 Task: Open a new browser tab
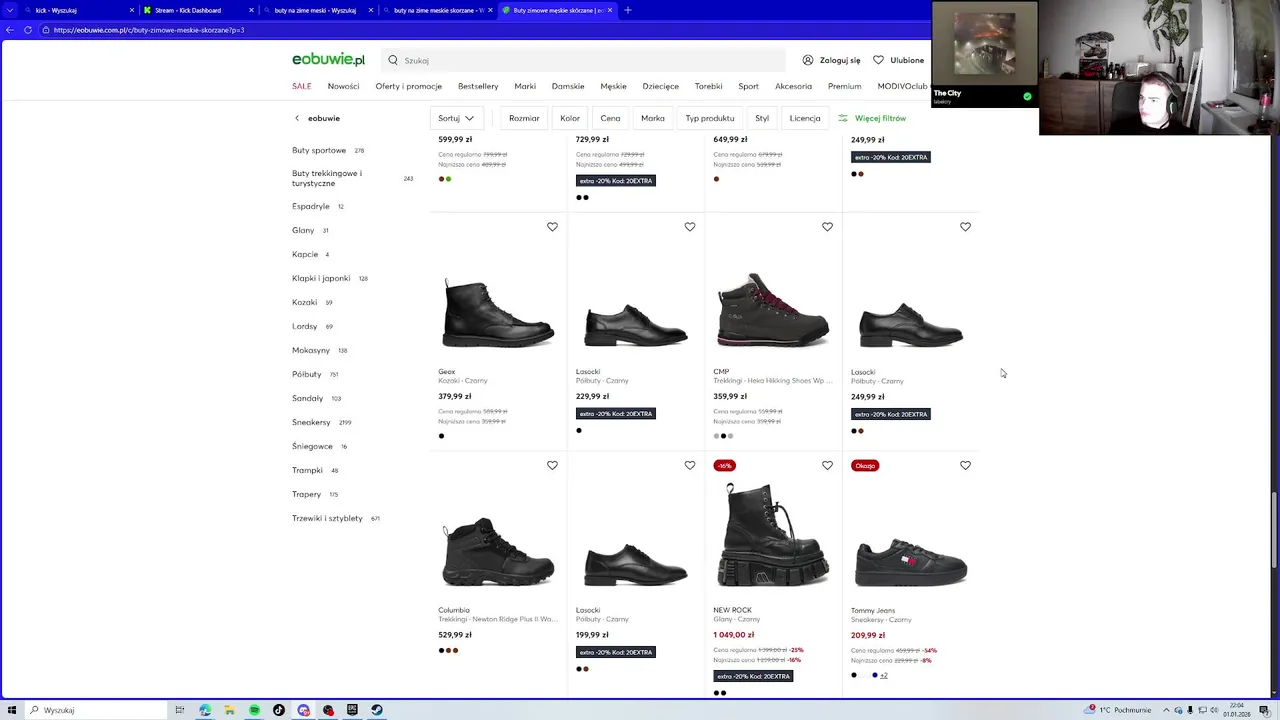click(628, 10)
